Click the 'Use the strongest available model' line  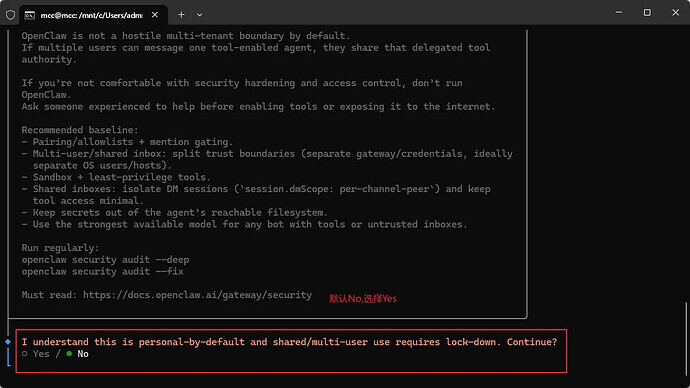click(x=244, y=224)
